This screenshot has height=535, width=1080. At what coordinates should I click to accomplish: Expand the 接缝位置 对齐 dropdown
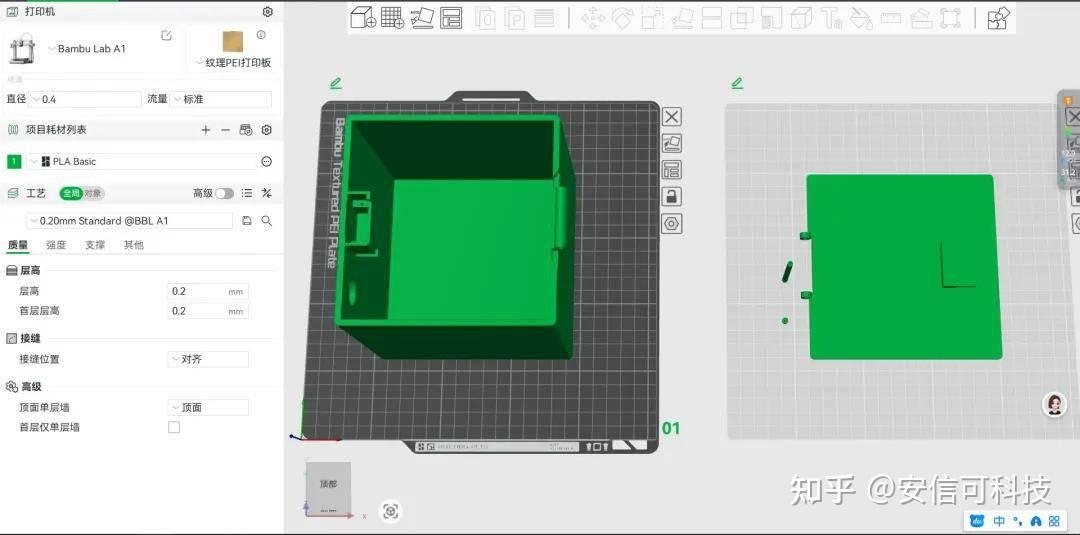208,359
